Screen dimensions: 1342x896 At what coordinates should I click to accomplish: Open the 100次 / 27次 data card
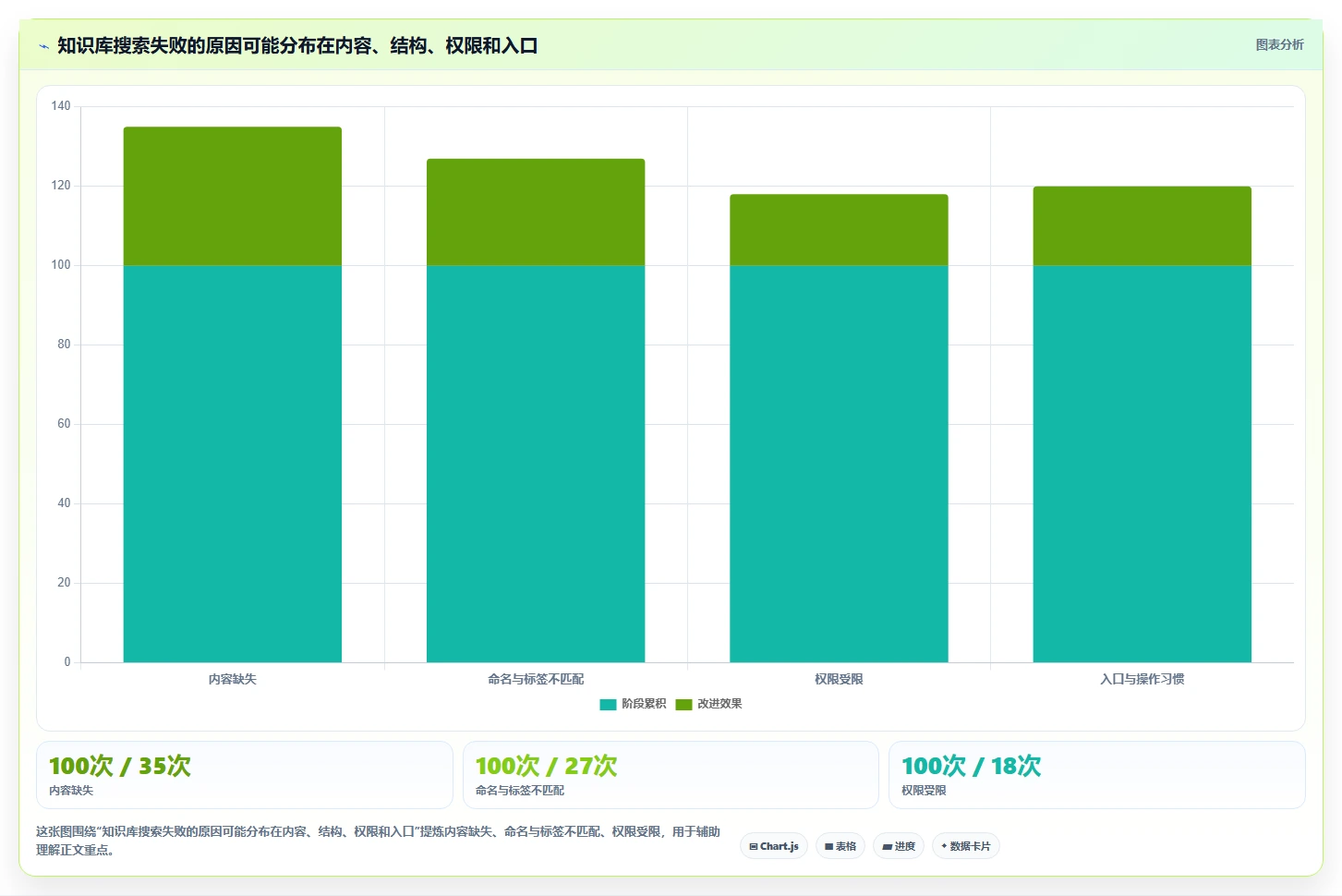coord(671,775)
